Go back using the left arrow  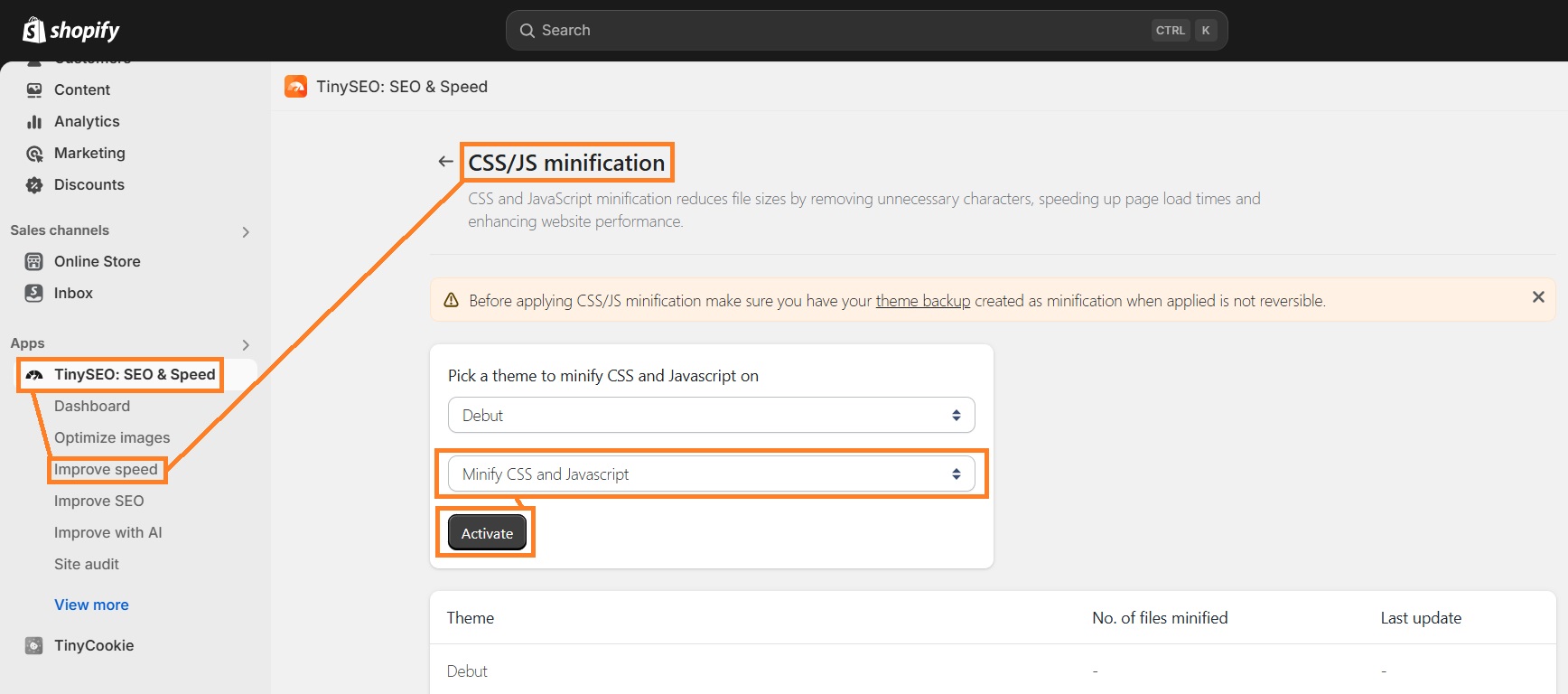(445, 162)
